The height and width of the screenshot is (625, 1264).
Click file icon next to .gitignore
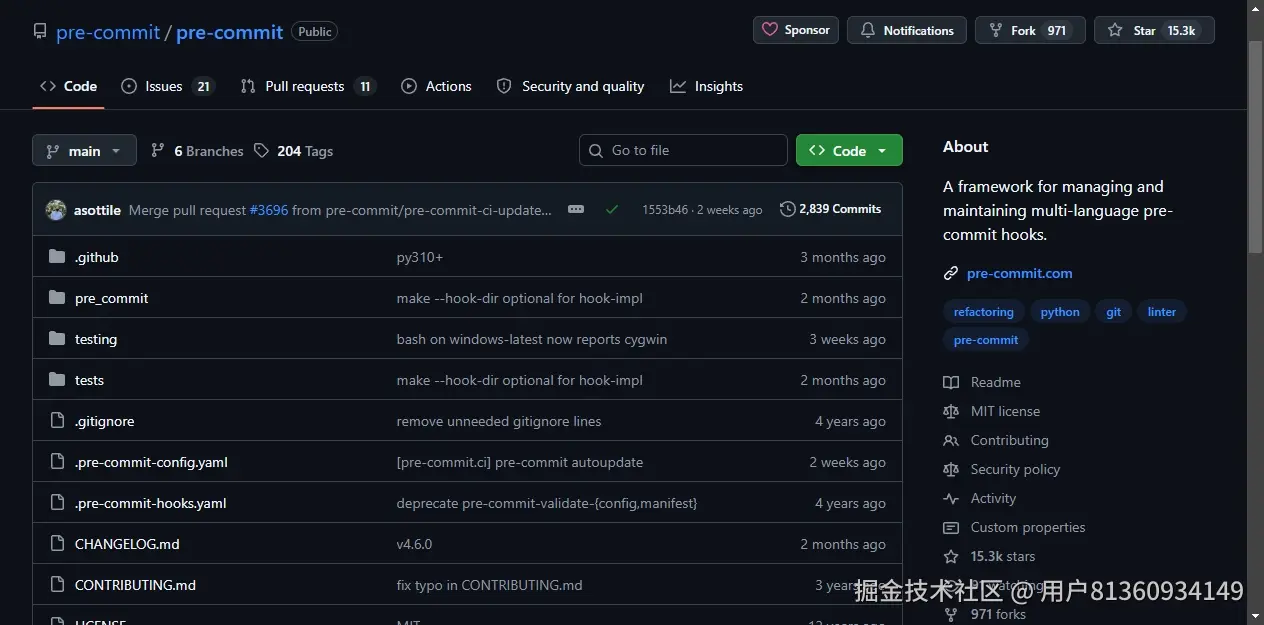pos(57,421)
